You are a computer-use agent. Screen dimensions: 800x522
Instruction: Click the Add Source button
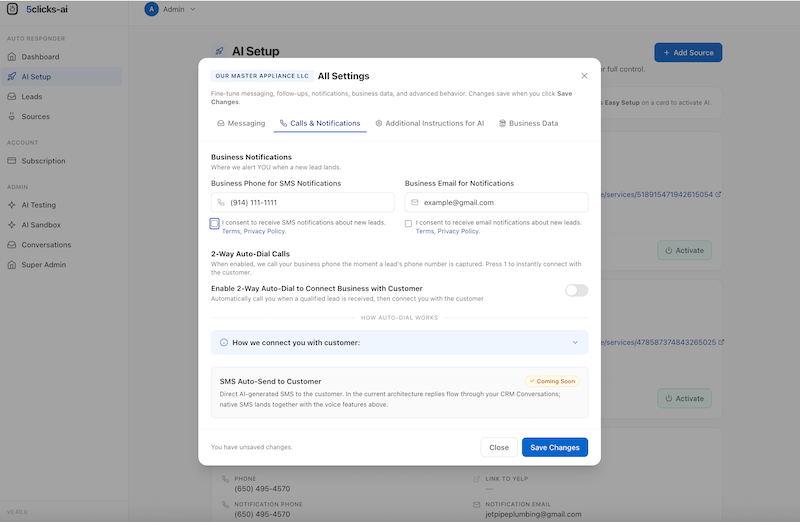point(688,53)
